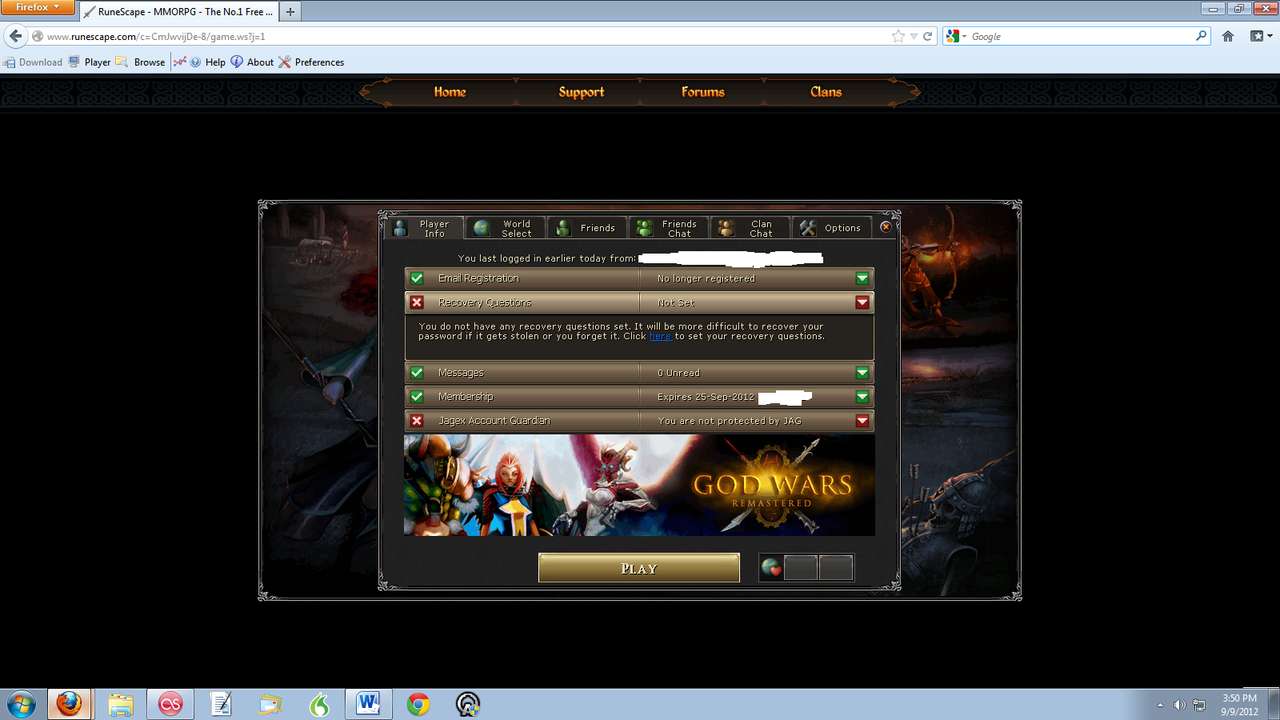Collapse the Recovery Questions row arrow
The width and height of the screenshot is (1280, 720).
862,302
